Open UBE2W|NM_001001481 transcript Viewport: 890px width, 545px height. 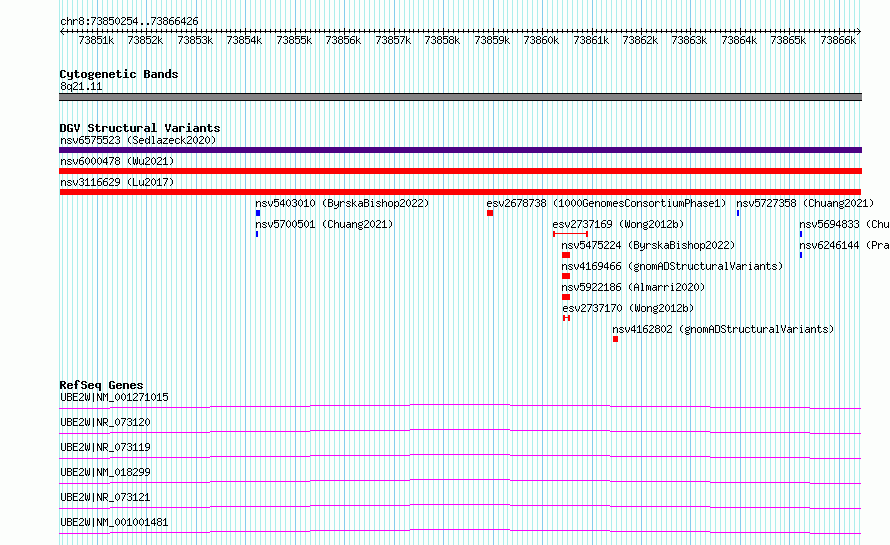click(x=114, y=522)
